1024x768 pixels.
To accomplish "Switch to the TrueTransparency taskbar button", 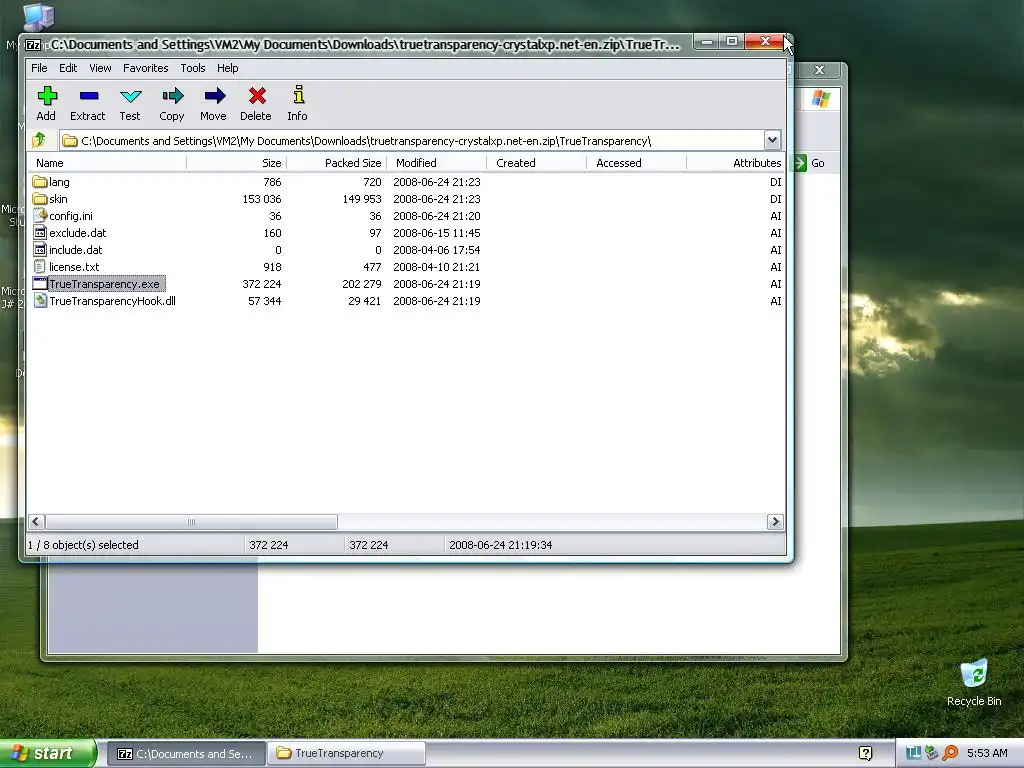I will point(346,753).
